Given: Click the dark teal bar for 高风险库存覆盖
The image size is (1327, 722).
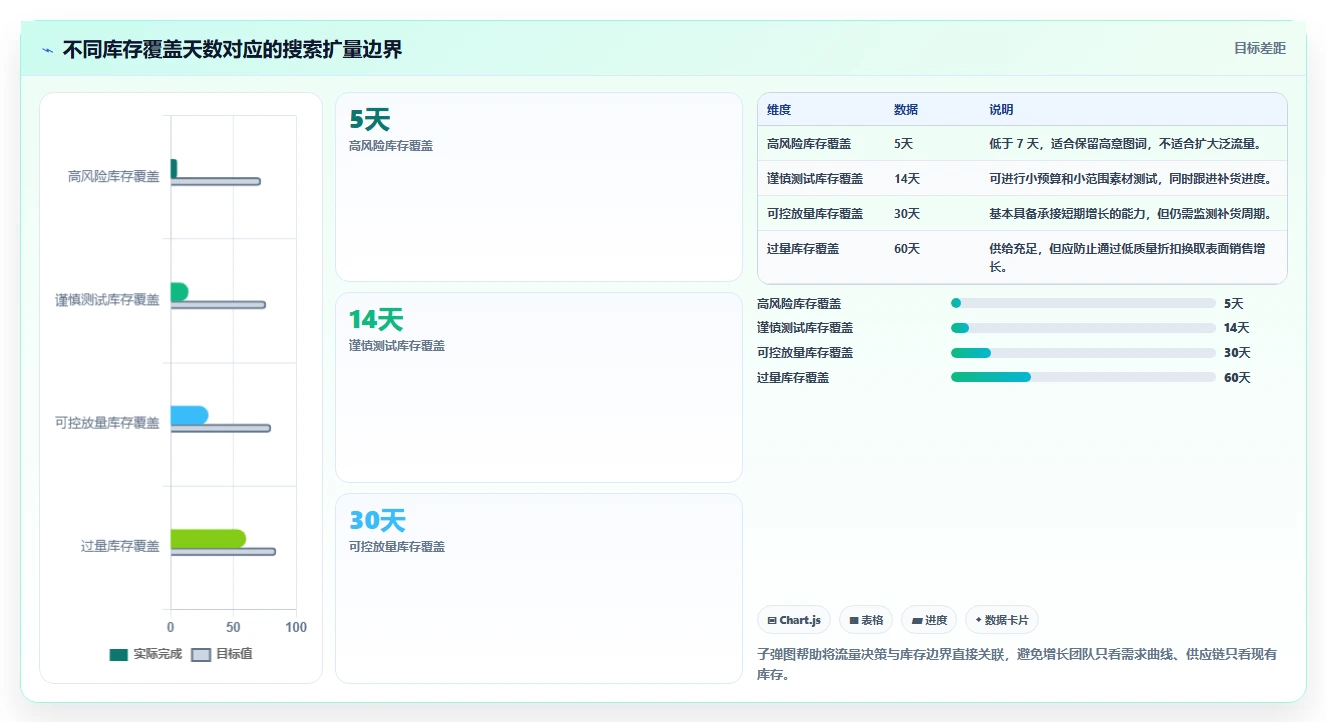Looking at the screenshot, I should point(174,169).
